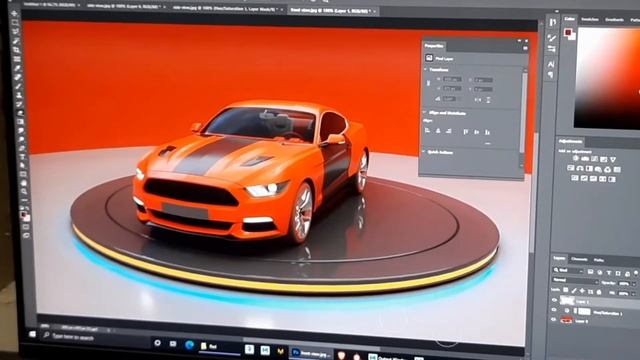Switch to the Channels tab
Screen dimensions: 640x360
(x=579, y=259)
